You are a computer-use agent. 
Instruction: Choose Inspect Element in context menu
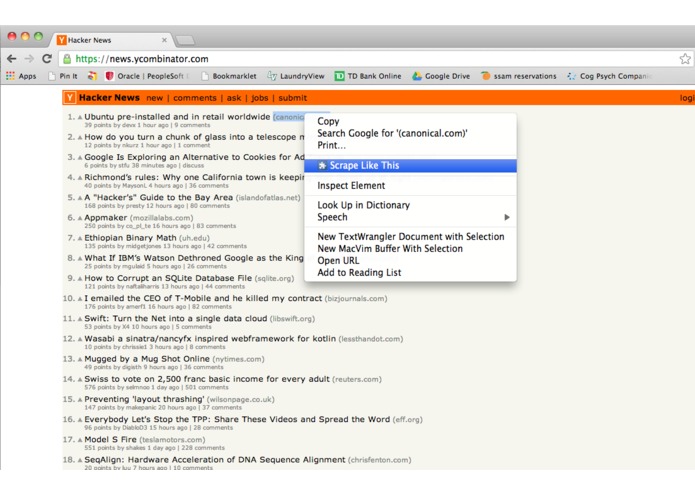[x=410, y=186]
